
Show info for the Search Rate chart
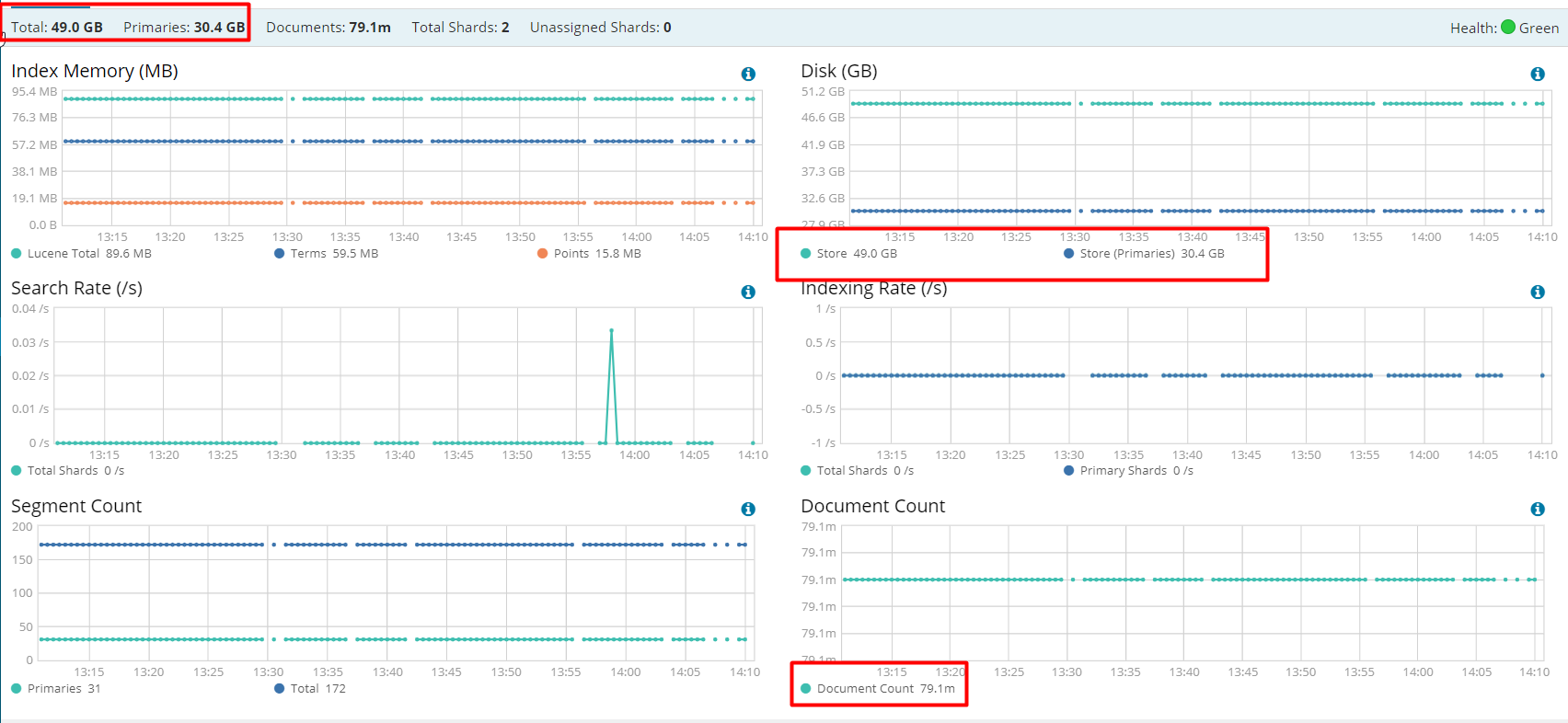coord(748,292)
